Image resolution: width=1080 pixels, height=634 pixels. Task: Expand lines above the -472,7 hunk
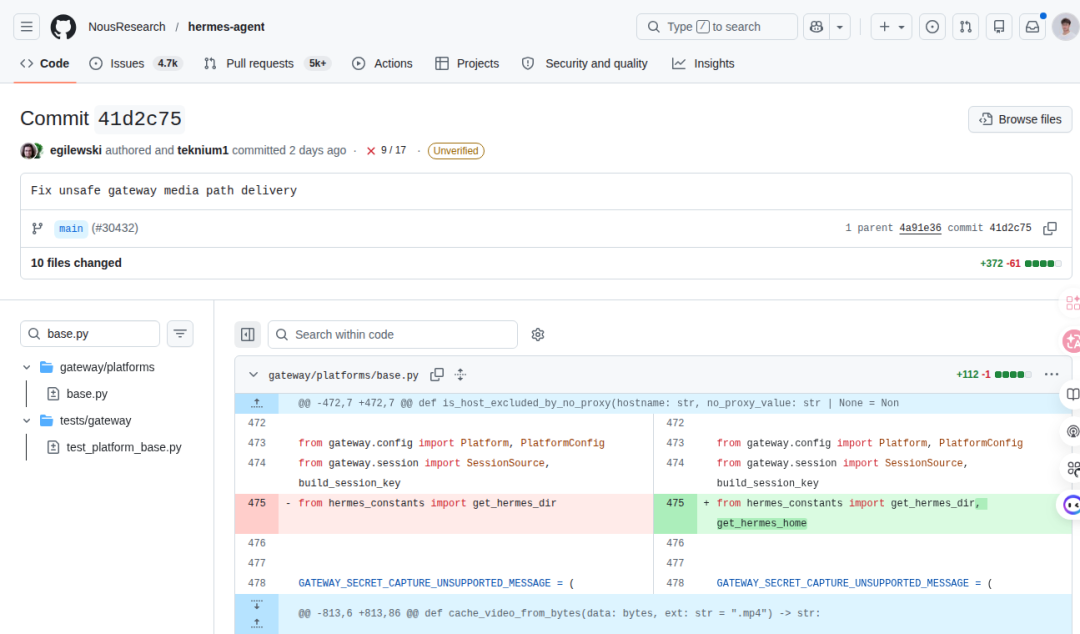(257, 403)
